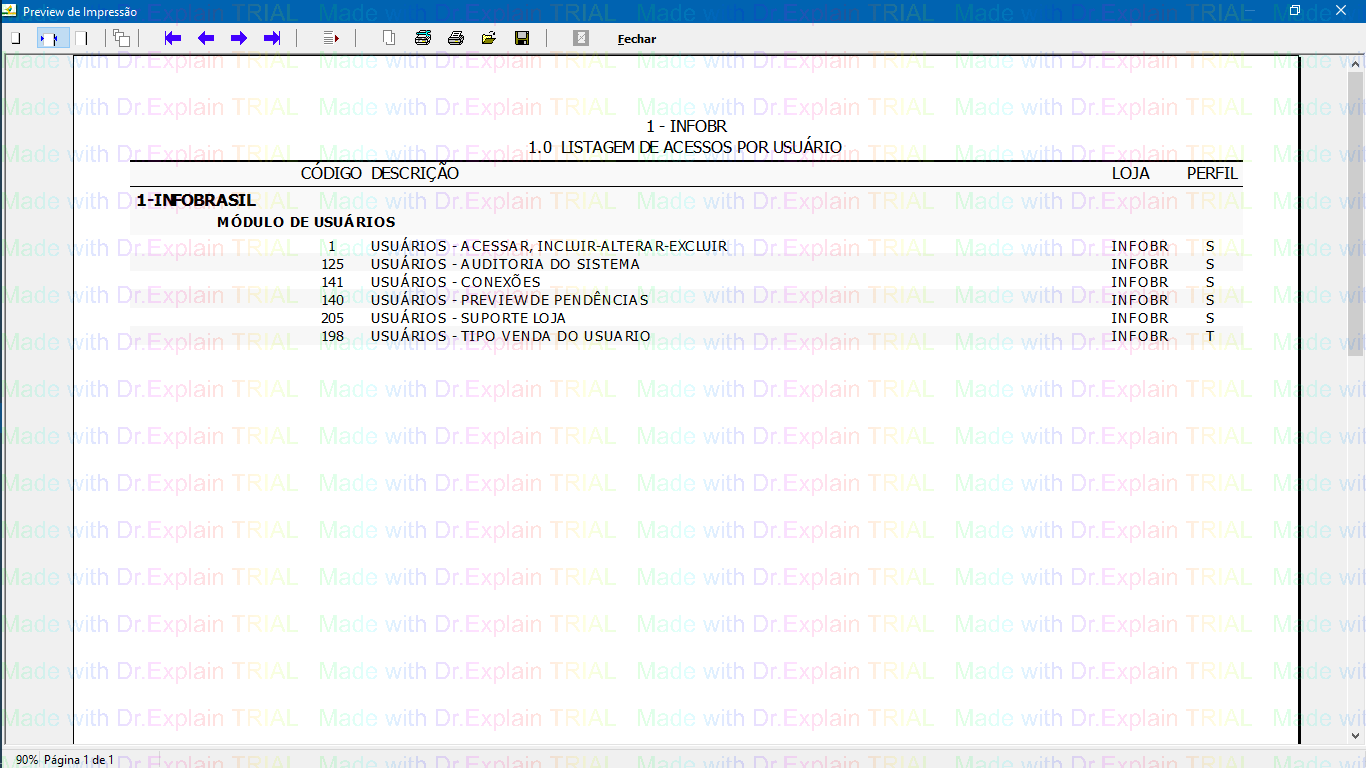Click the 'USUÁRIOS - AUDITORIA DO SISTEMA' row
Viewport: 1366px width, 768px height.
(x=505, y=264)
